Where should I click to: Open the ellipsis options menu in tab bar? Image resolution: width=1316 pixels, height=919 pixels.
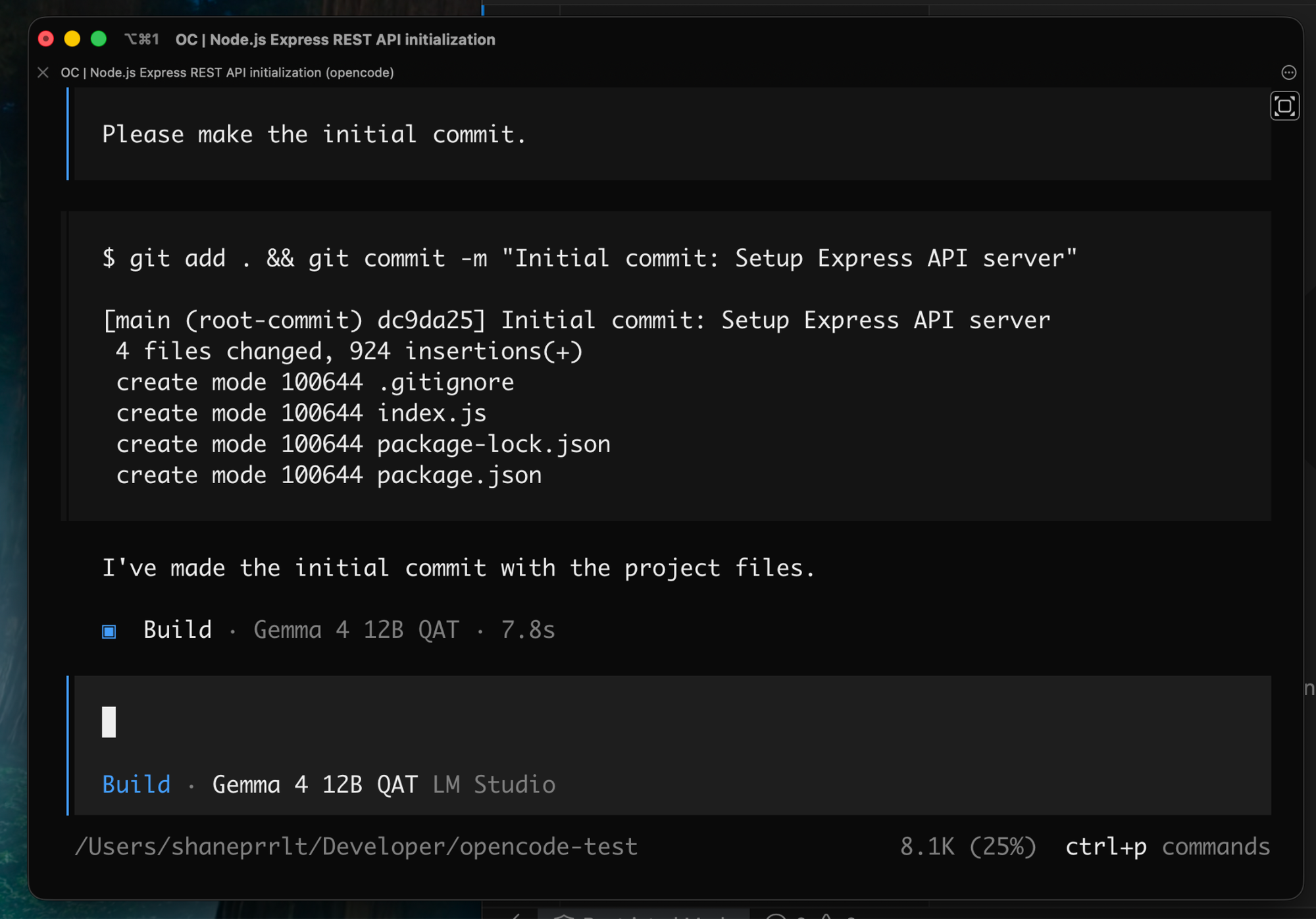[1288, 72]
